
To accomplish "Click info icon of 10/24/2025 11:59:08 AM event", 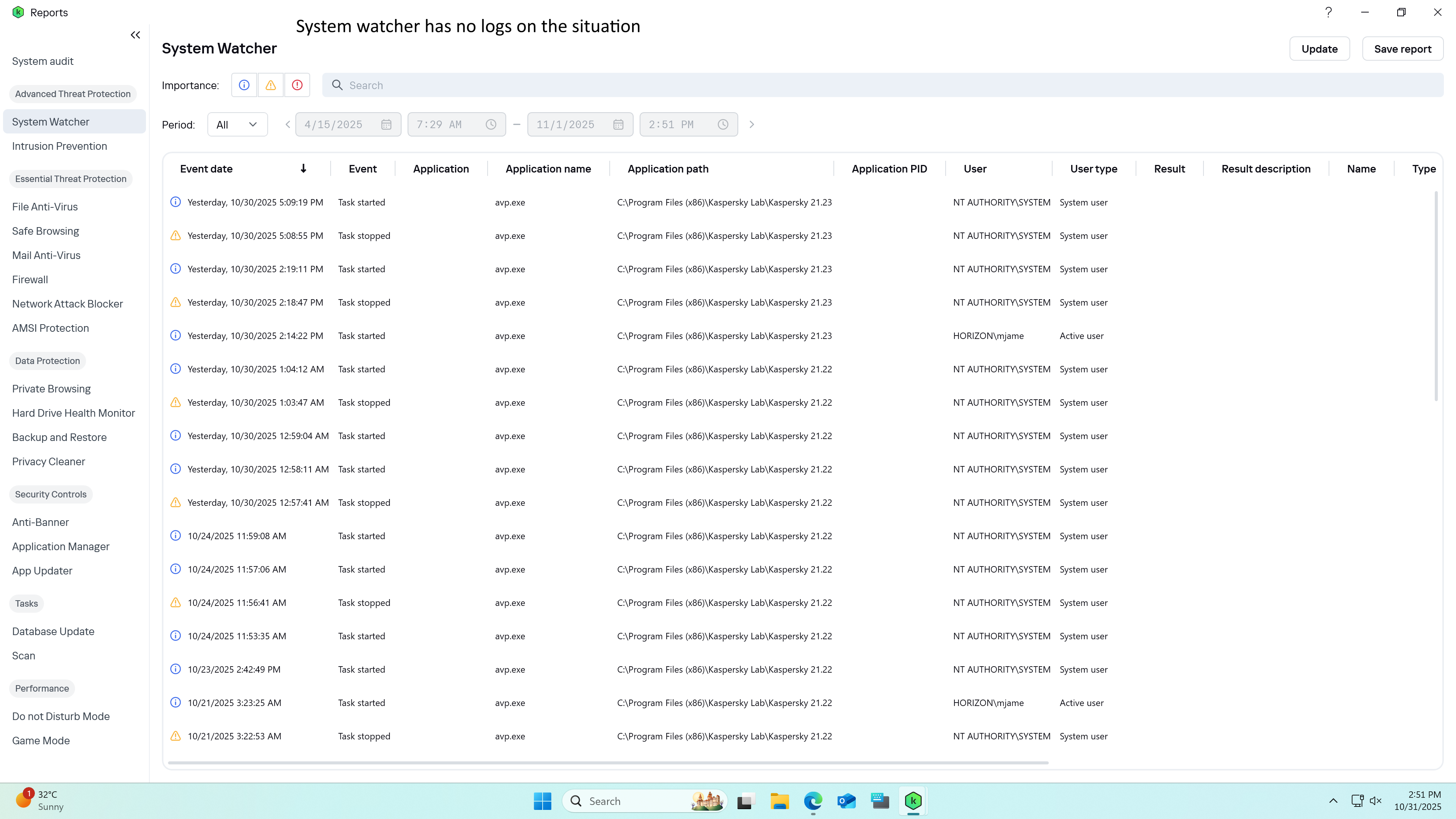I will point(176,535).
